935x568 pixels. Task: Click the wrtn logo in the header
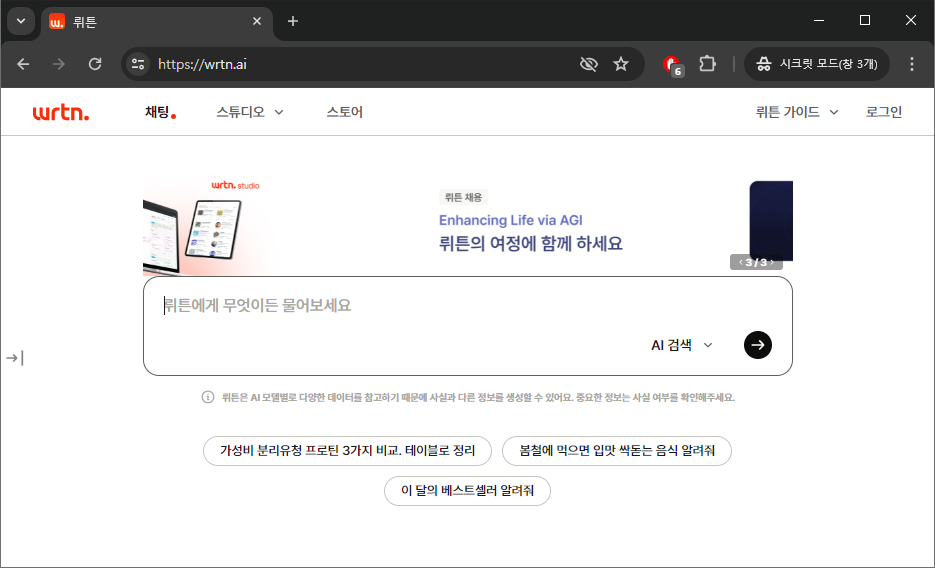(x=61, y=112)
